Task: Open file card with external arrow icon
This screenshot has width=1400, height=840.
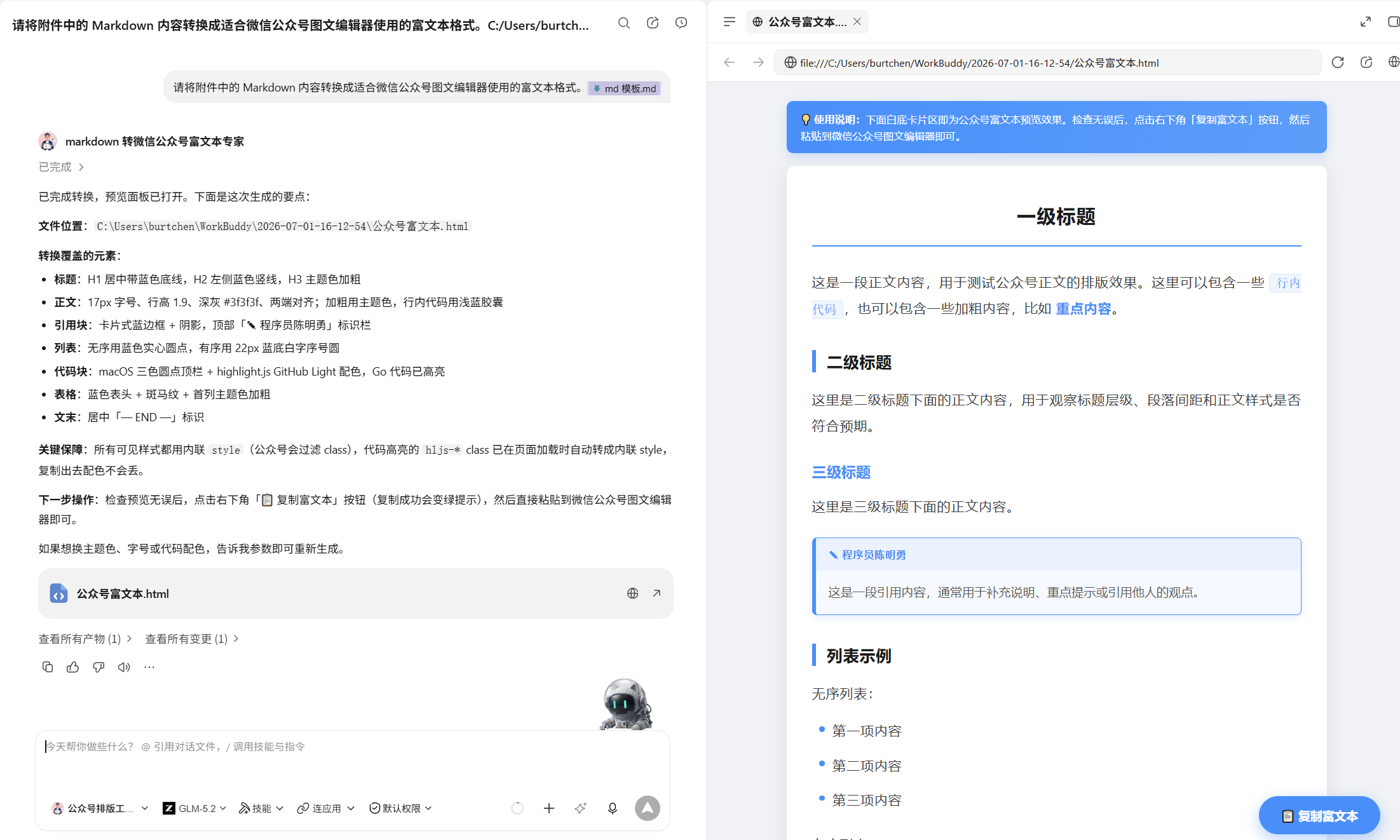Action: coord(656,593)
